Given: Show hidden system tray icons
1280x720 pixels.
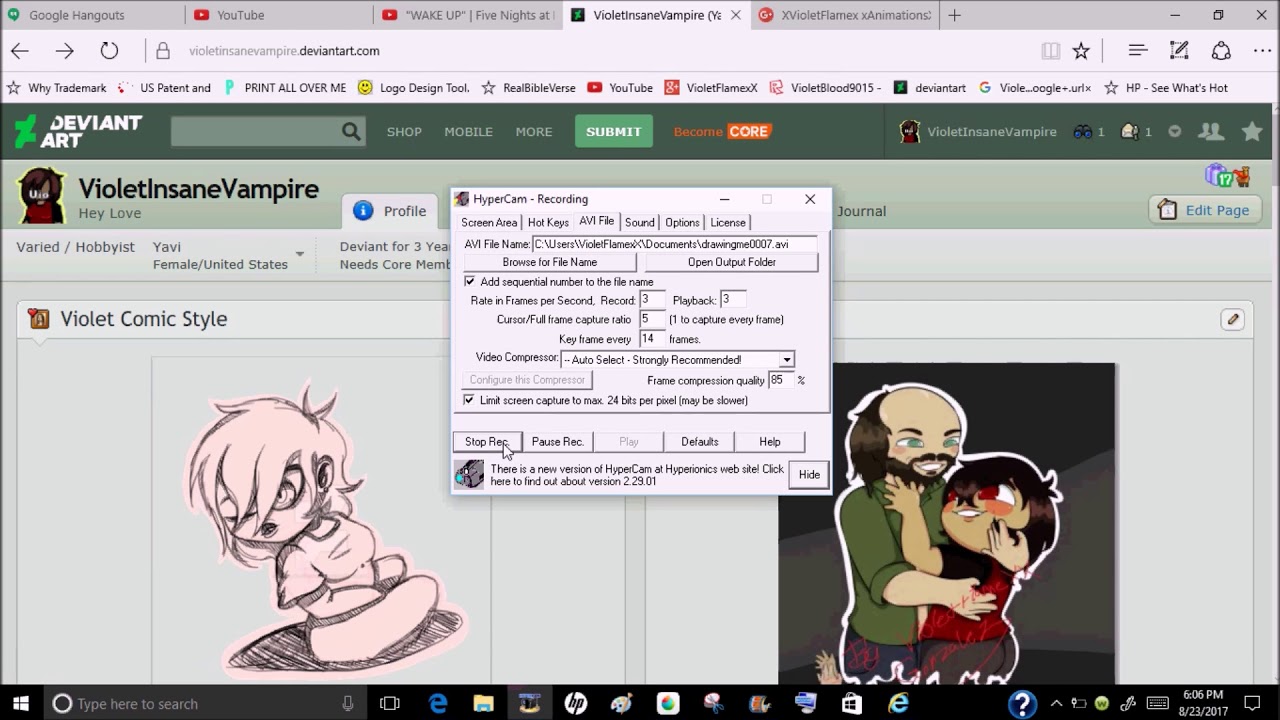Looking at the screenshot, I should [1056, 704].
